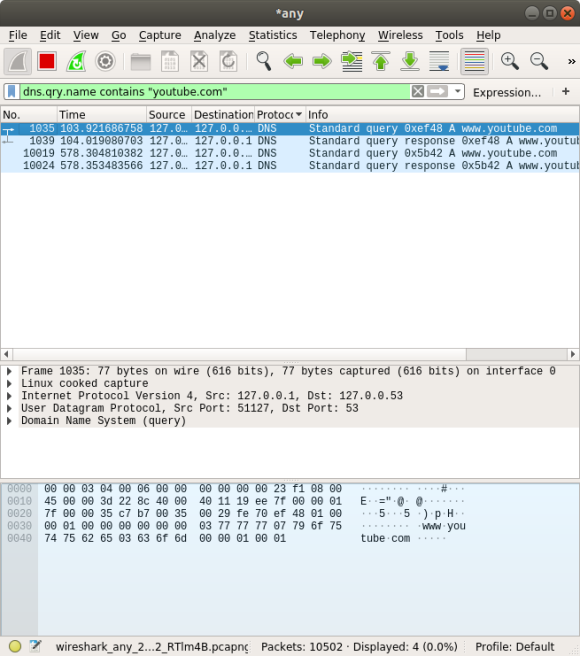Jump to the first packet
Screen dimensions: 580x656
[x=381, y=62]
